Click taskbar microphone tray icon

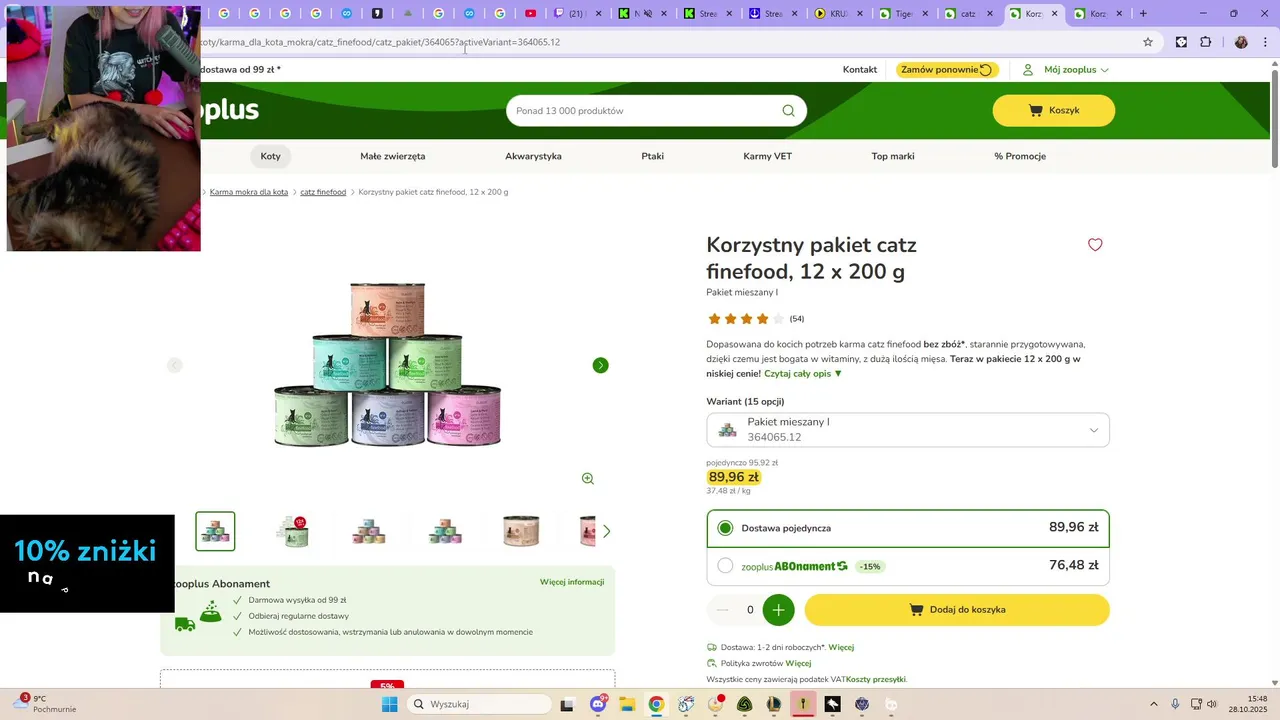pyautogui.click(x=1175, y=704)
